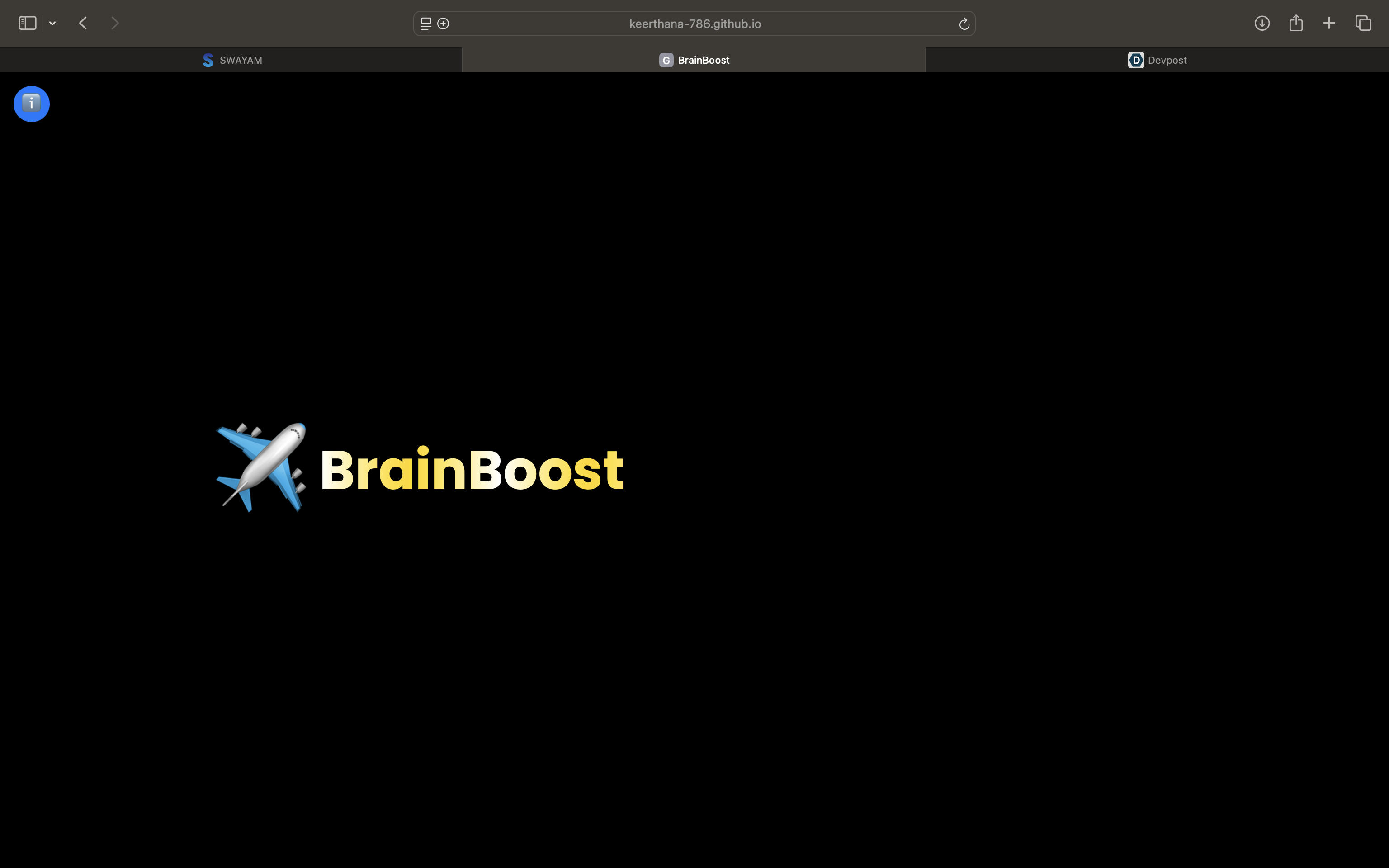Go forward to the next page

point(115,23)
